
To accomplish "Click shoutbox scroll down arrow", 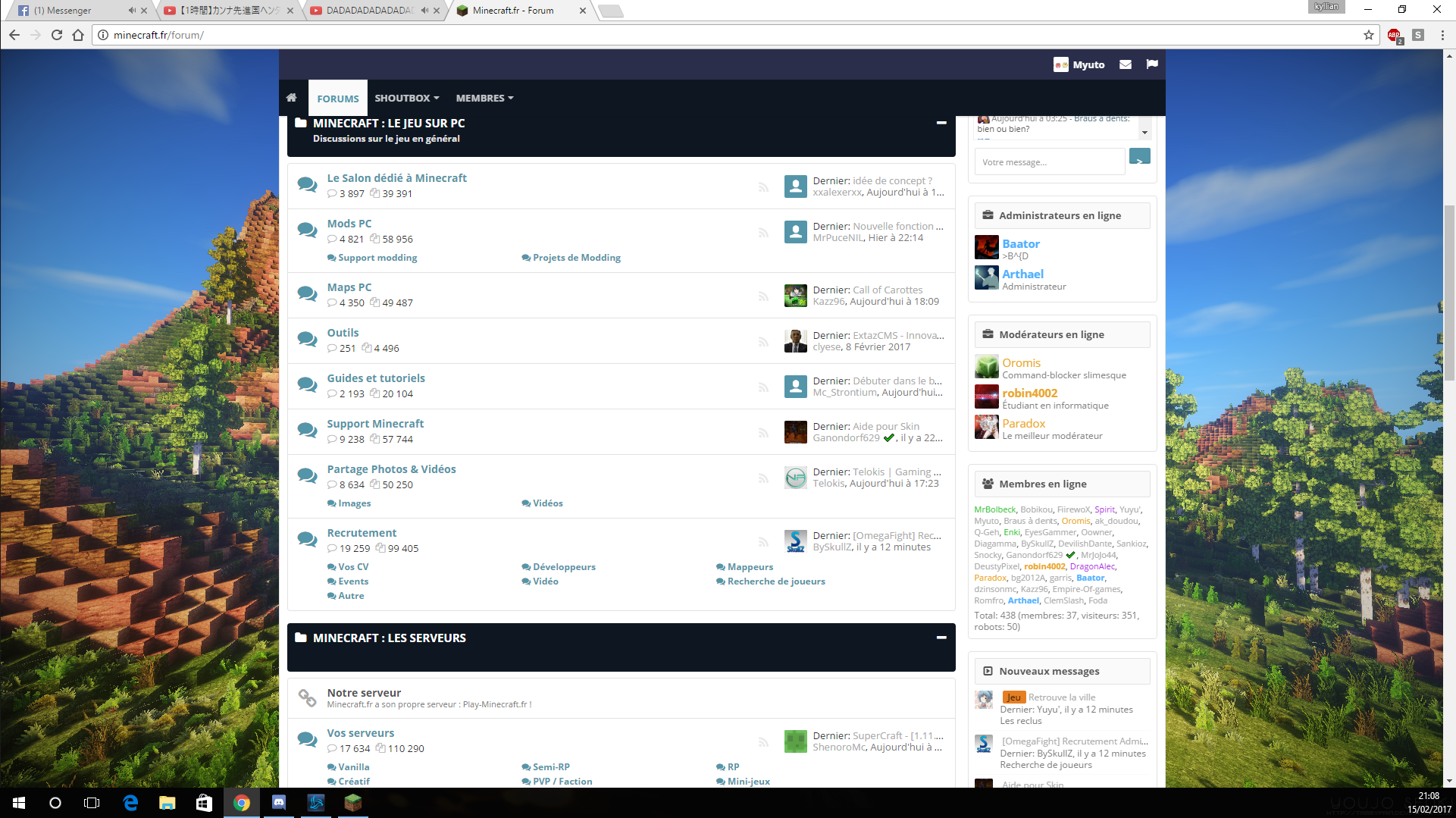I will click(1144, 133).
